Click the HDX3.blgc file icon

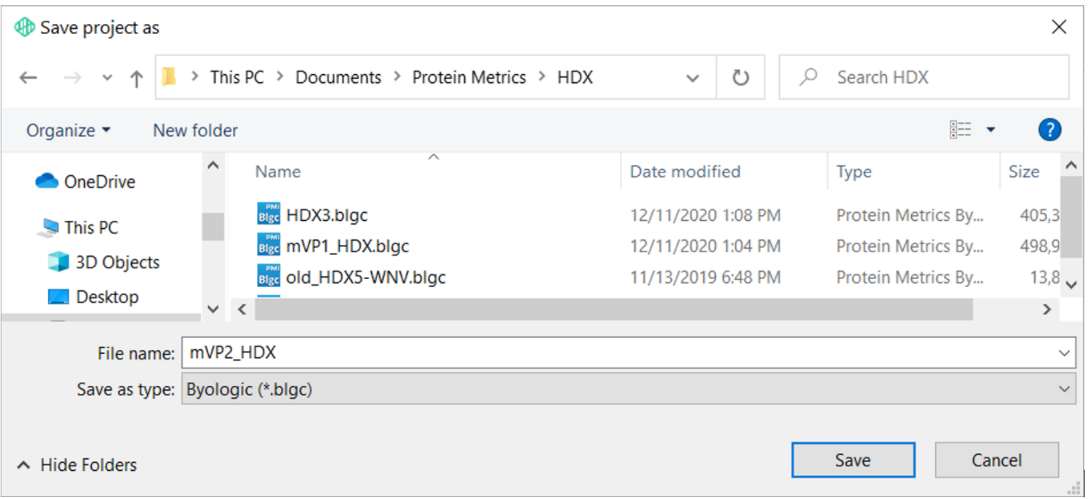click(x=269, y=215)
